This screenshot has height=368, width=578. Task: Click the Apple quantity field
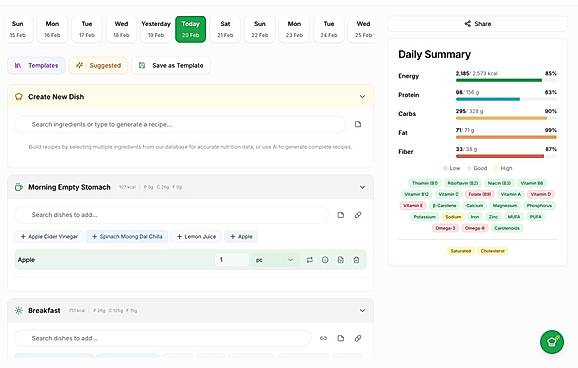click(231, 260)
